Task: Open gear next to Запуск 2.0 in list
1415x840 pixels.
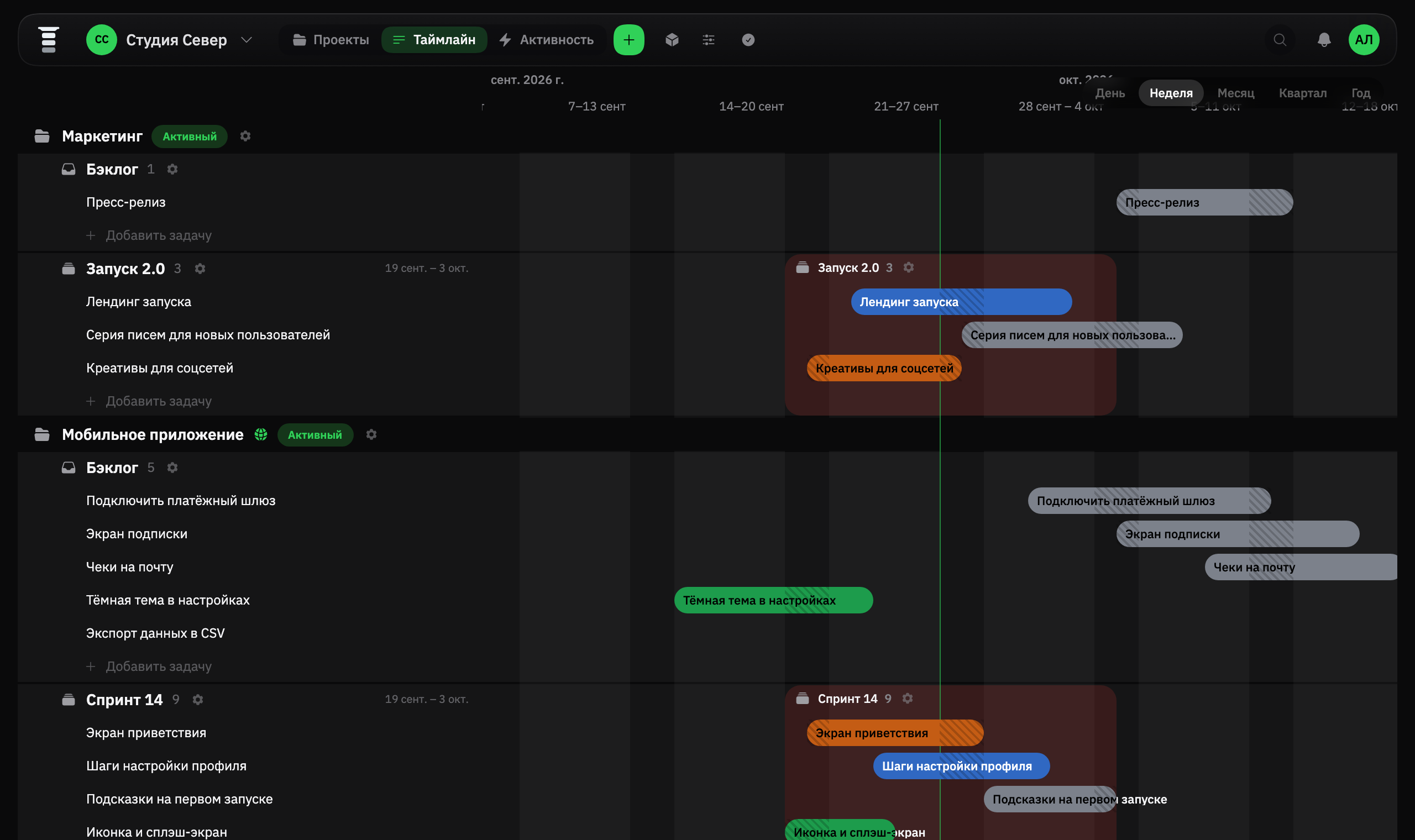Action: pos(200,269)
